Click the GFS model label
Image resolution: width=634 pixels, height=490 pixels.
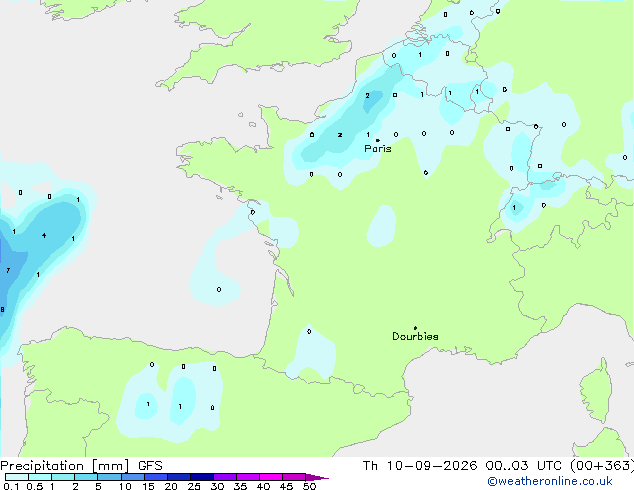click(x=150, y=466)
